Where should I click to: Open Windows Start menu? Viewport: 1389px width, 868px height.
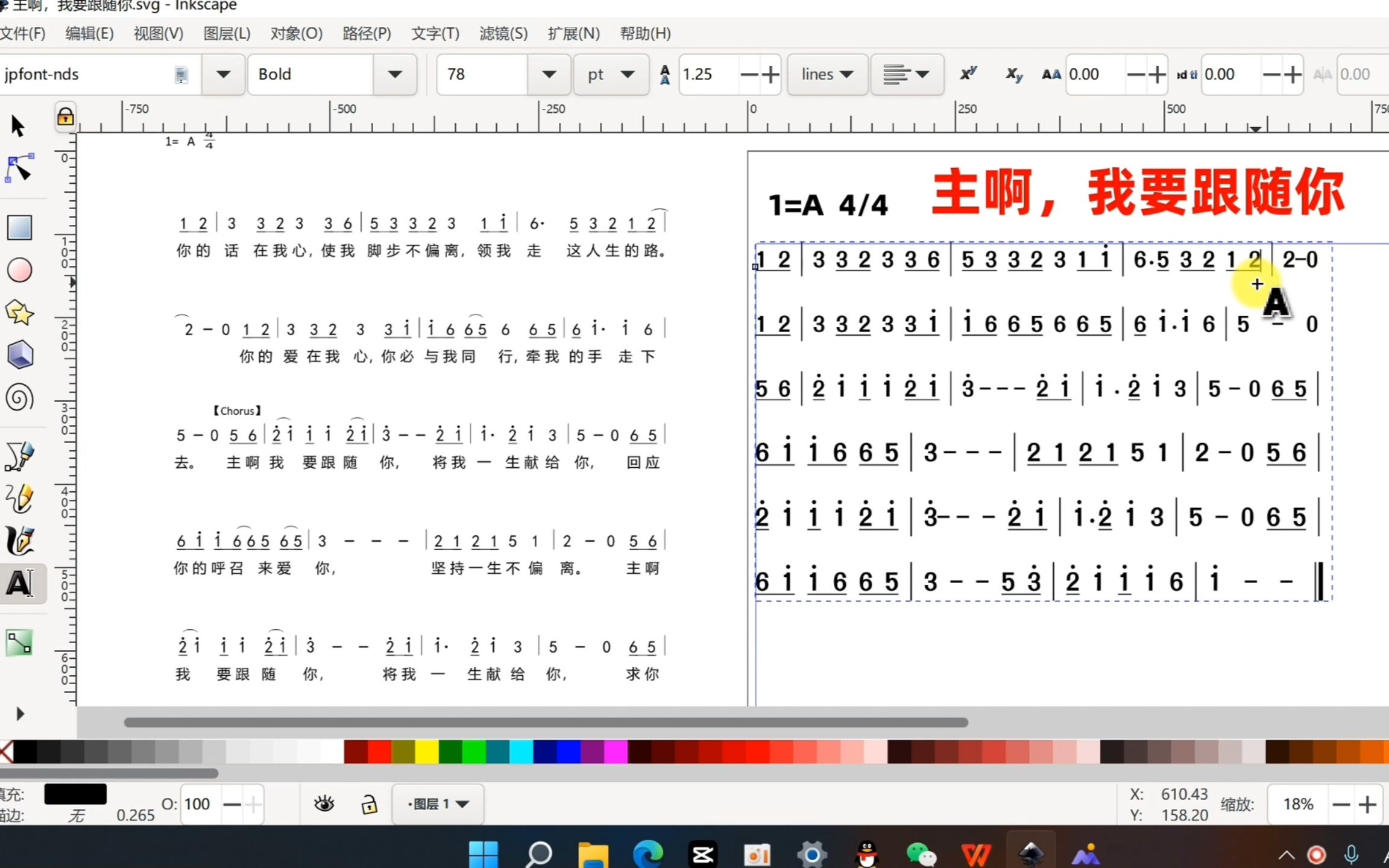(483, 854)
